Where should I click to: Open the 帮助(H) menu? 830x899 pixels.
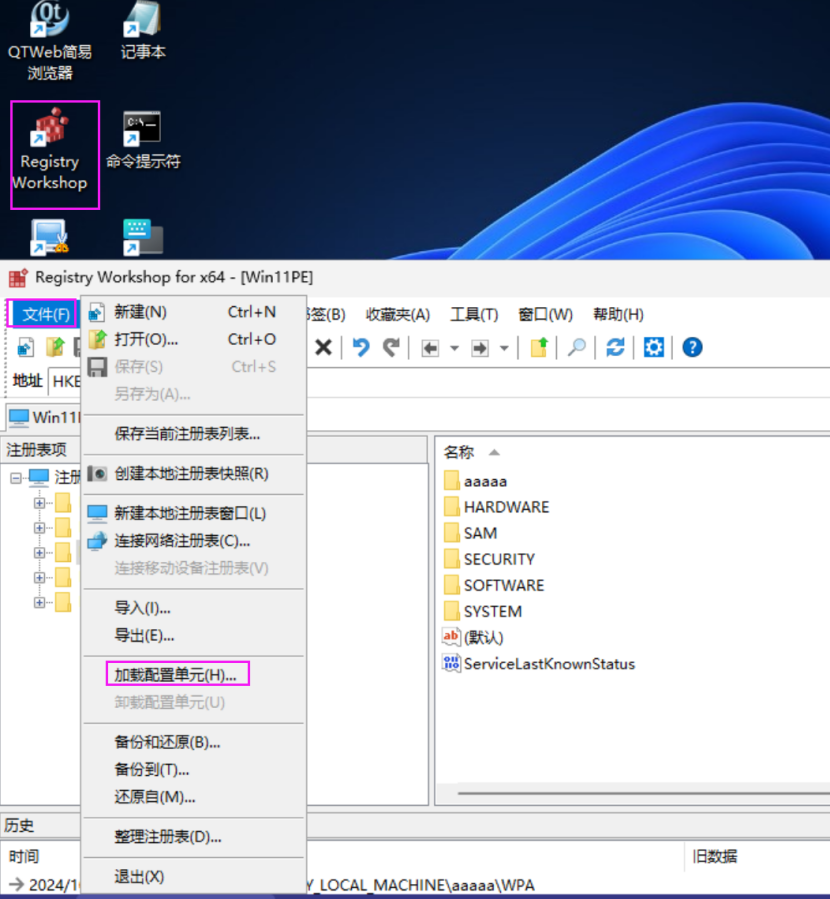point(618,314)
